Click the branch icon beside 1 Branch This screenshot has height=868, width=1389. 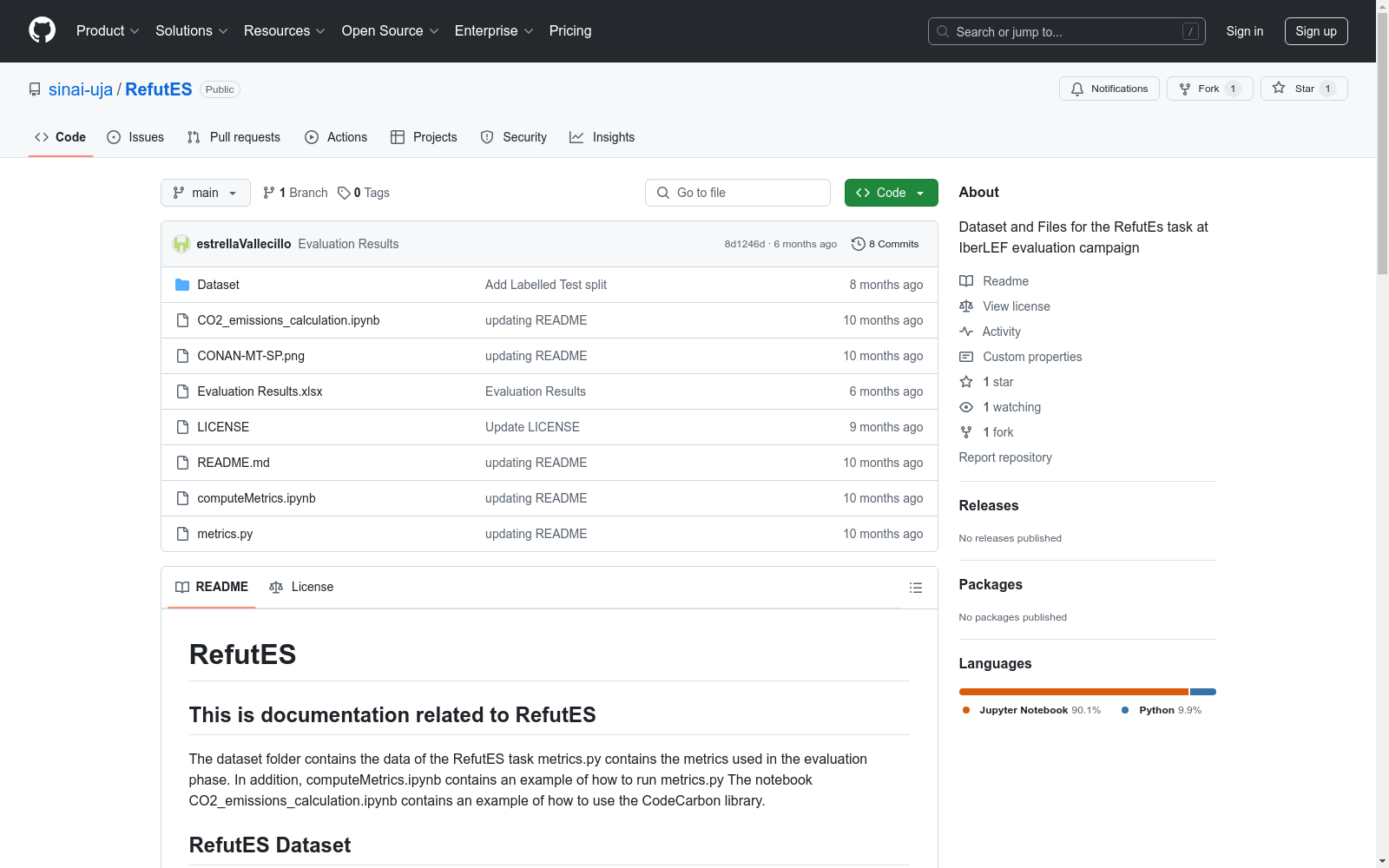(x=269, y=193)
